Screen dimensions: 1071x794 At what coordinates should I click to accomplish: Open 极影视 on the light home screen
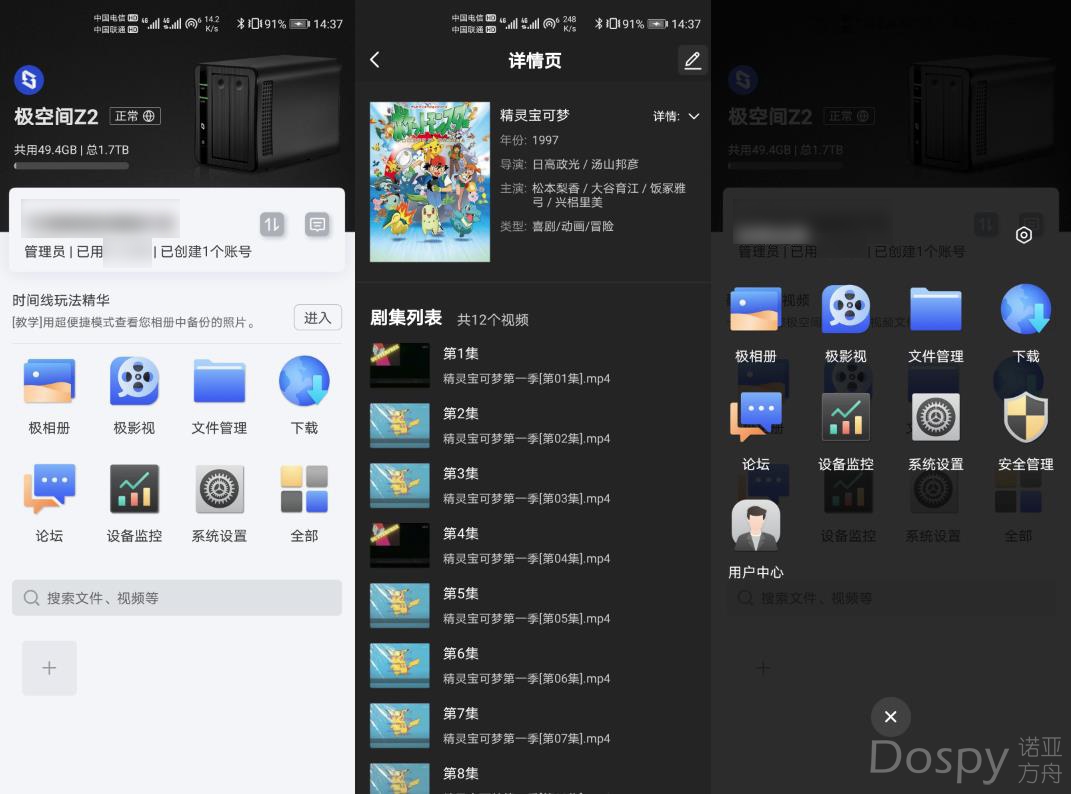[x=135, y=382]
